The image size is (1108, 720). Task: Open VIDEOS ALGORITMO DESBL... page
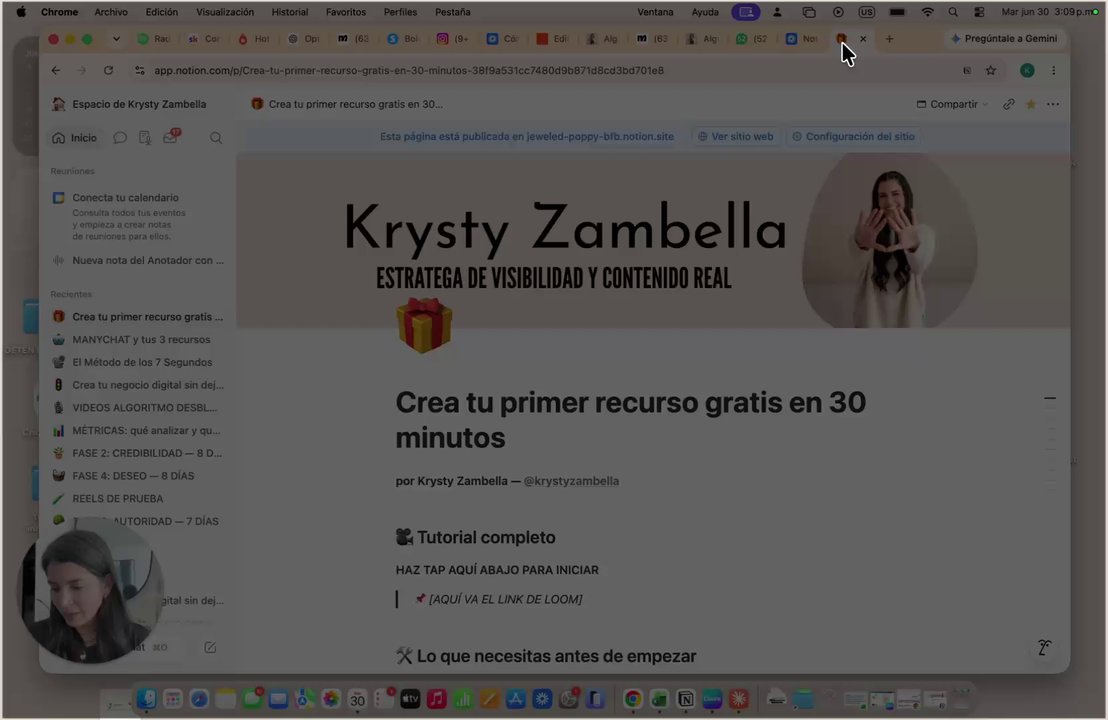[138, 408]
